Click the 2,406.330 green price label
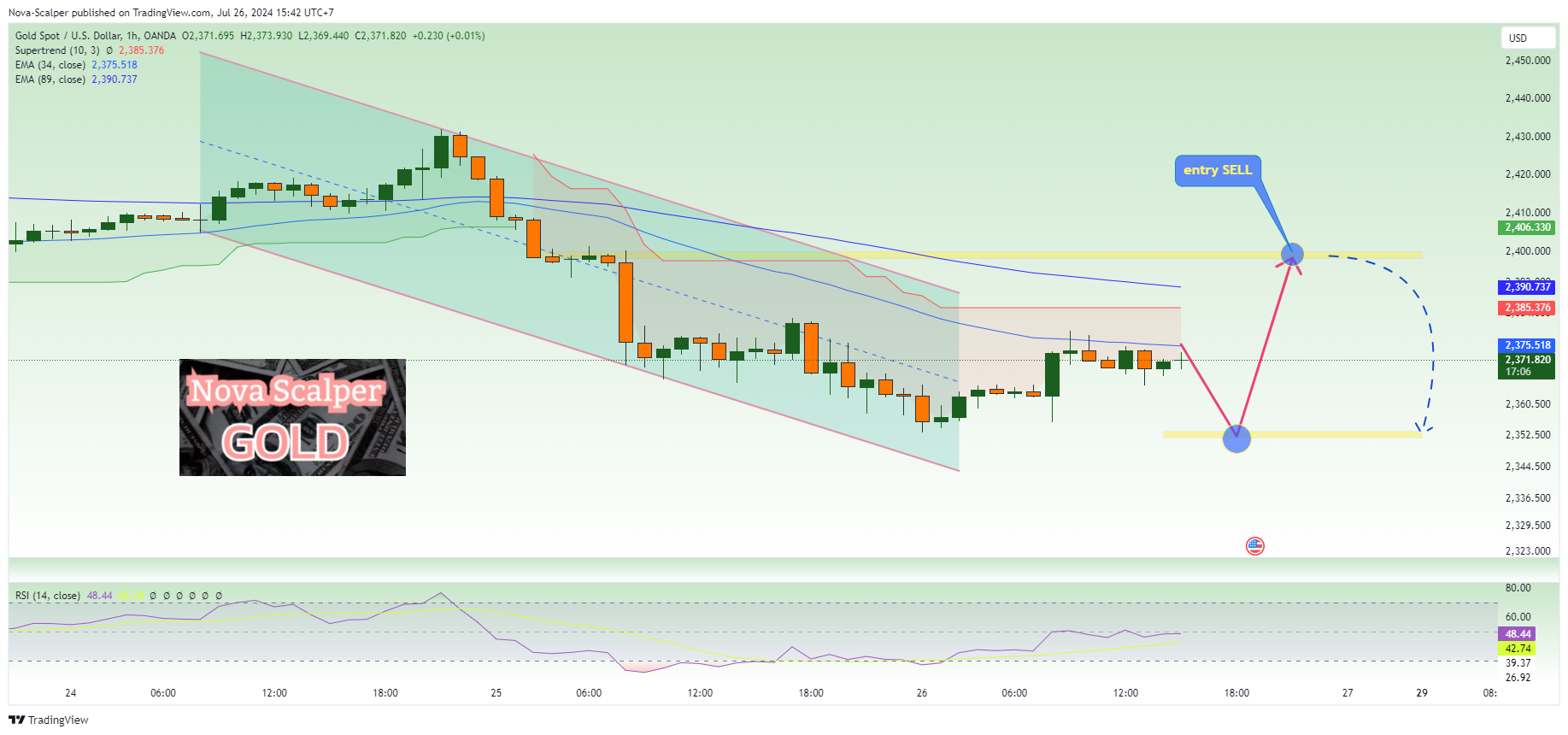This screenshot has width=1568, height=735. 1526,227
